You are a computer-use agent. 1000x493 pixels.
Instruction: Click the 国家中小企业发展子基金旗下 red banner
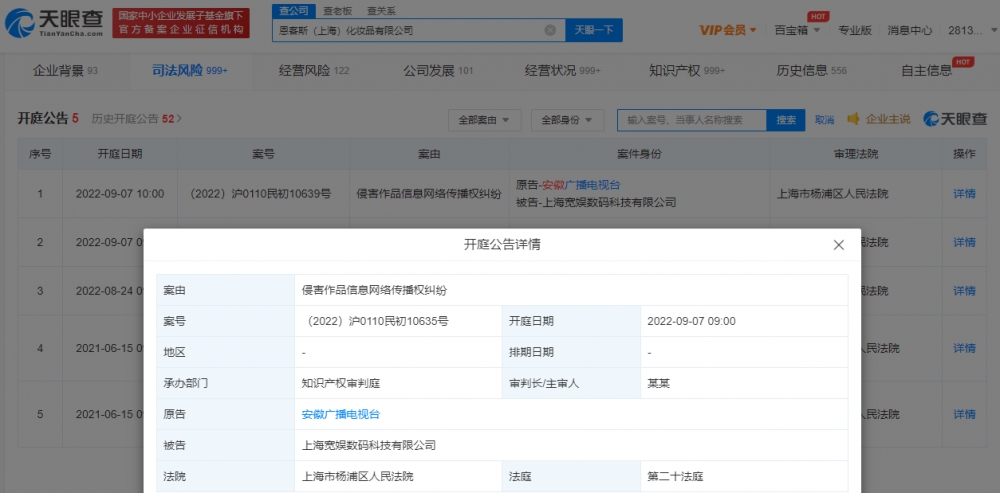coord(181,23)
